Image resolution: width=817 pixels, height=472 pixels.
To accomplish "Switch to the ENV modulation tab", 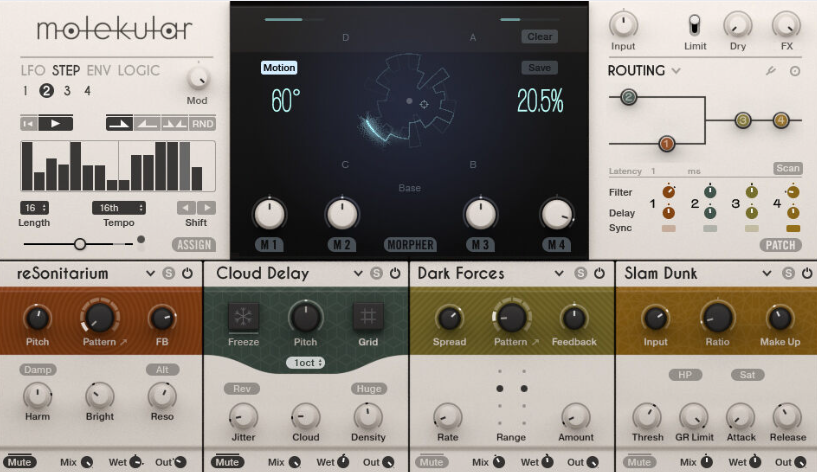I will (100, 71).
